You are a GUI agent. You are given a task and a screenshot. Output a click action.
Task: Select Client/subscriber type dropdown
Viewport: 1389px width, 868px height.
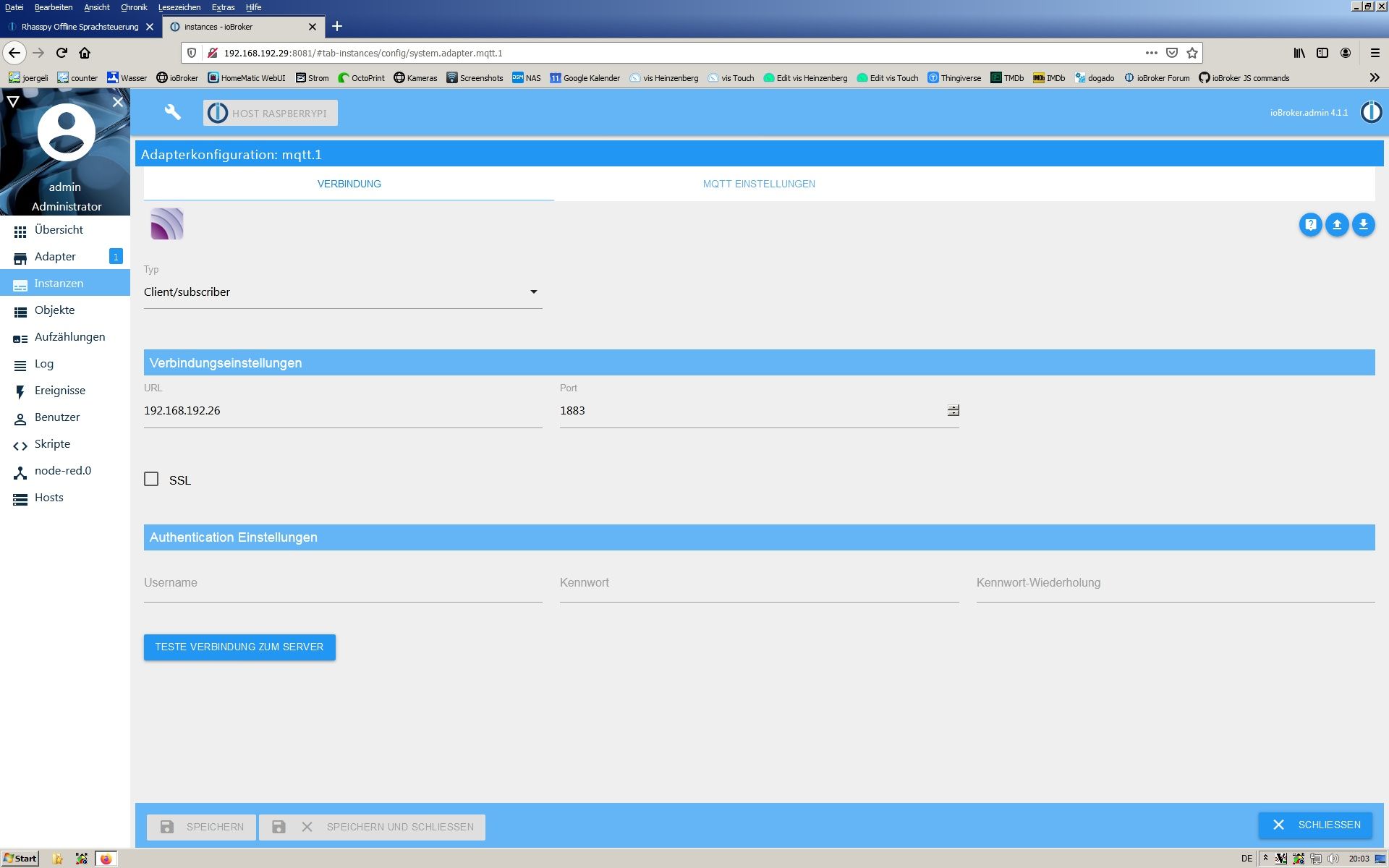pos(340,291)
